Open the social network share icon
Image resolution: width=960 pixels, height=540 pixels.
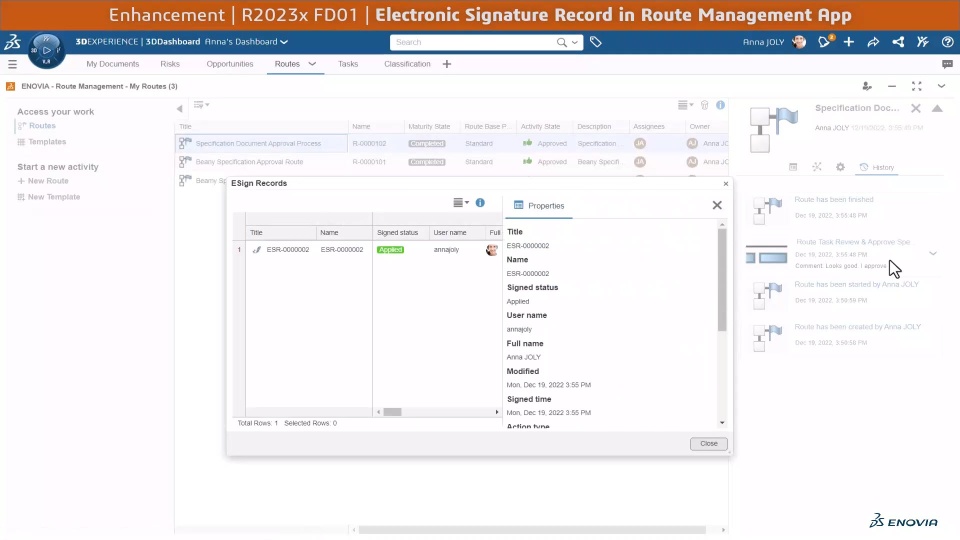coord(898,42)
